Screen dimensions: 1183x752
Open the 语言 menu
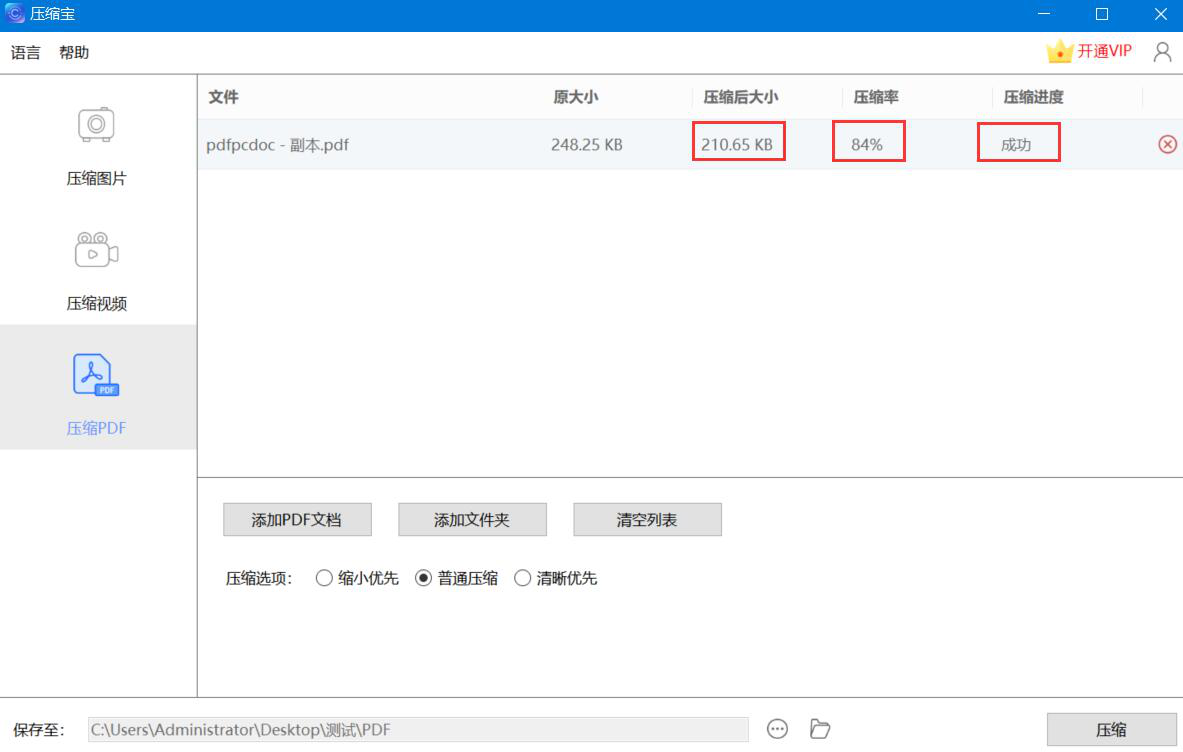click(x=26, y=52)
